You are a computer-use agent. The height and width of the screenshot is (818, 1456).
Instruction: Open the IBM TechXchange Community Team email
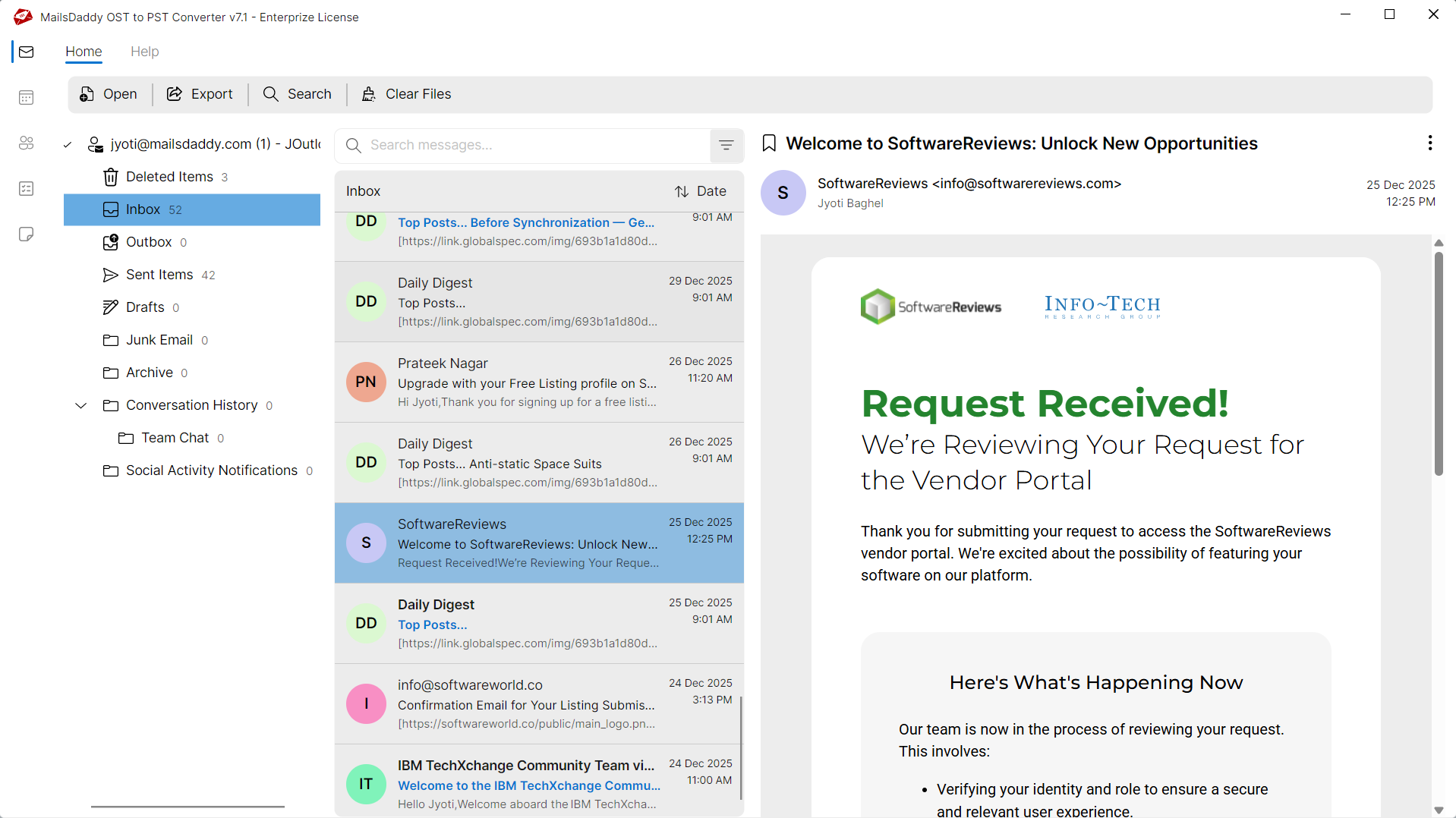coord(539,782)
